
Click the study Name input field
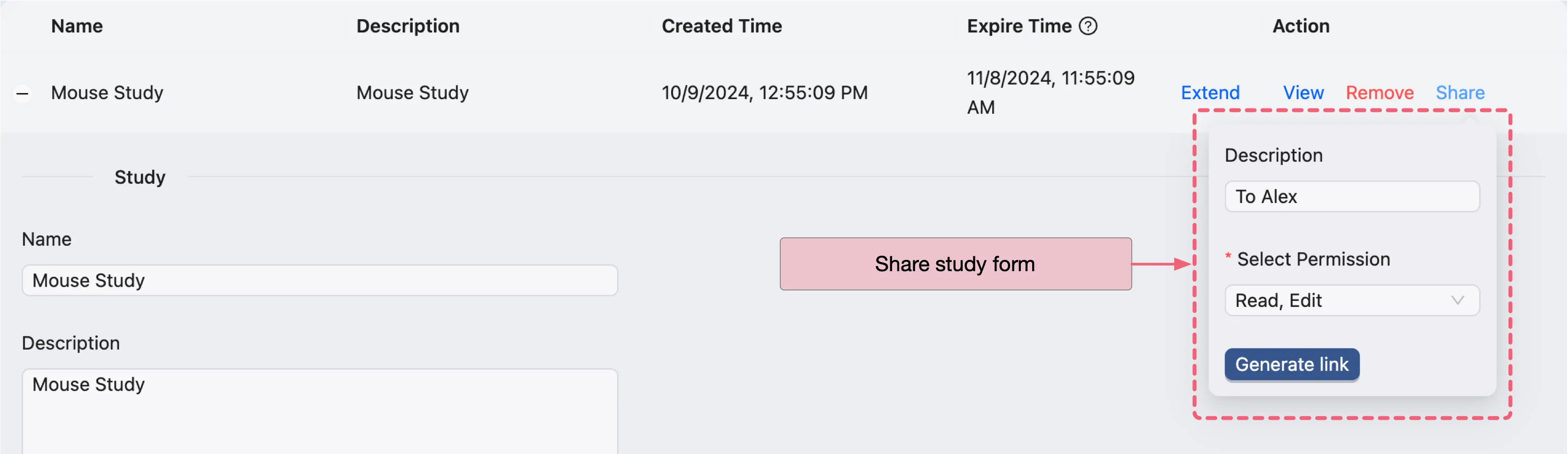click(x=320, y=281)
